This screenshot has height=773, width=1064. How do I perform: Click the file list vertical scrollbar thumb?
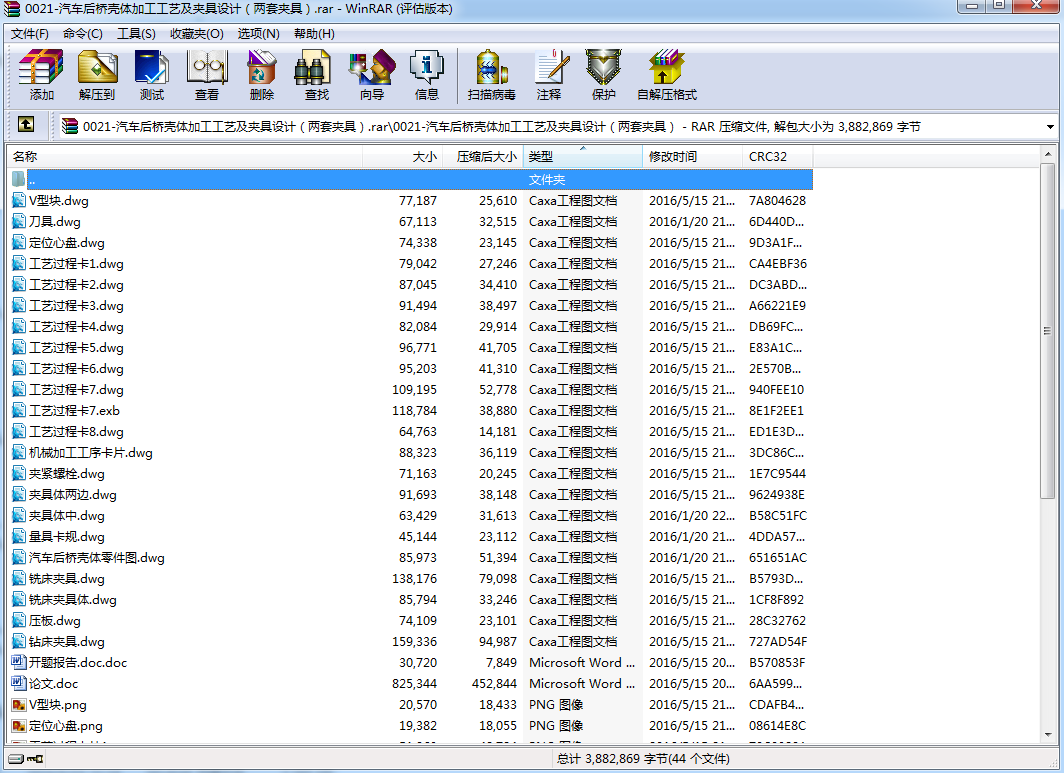click(1047, 331)
